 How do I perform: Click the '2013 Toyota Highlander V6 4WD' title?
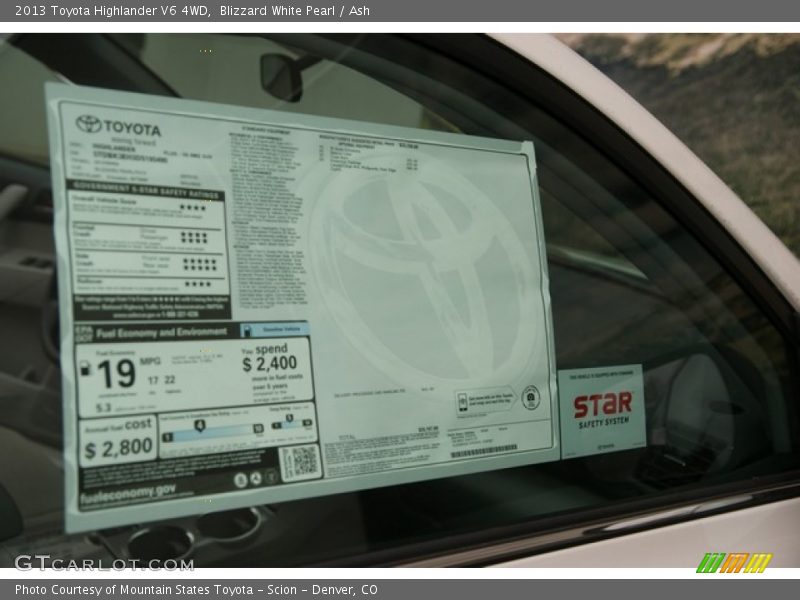(112, 11)
